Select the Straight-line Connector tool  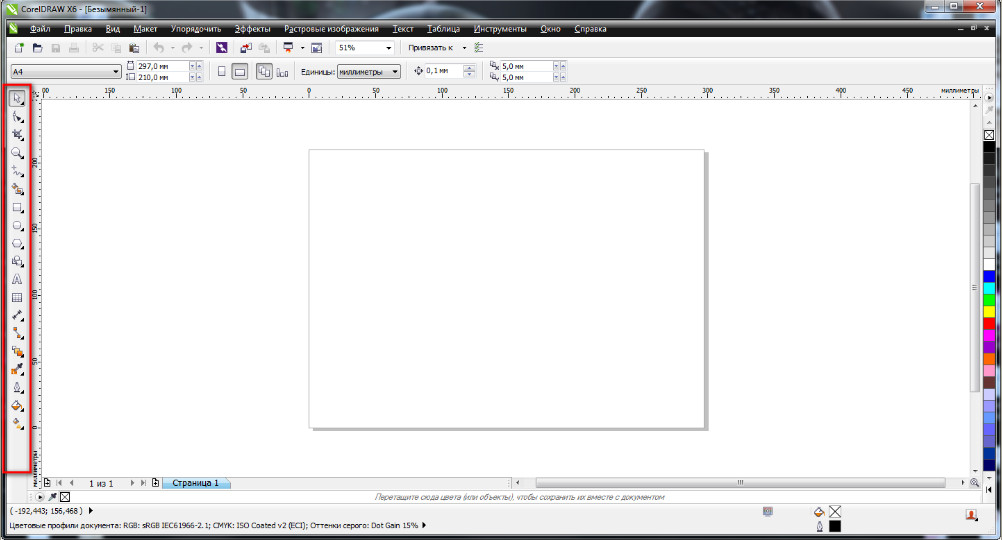click(17, 334)
